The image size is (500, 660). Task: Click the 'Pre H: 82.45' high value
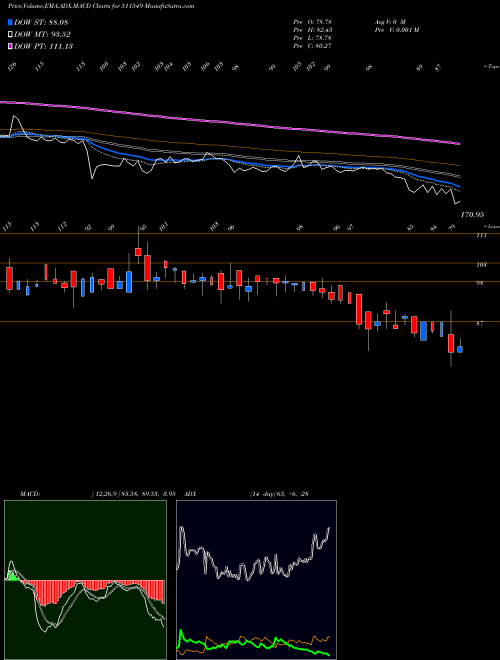(313, 29)
